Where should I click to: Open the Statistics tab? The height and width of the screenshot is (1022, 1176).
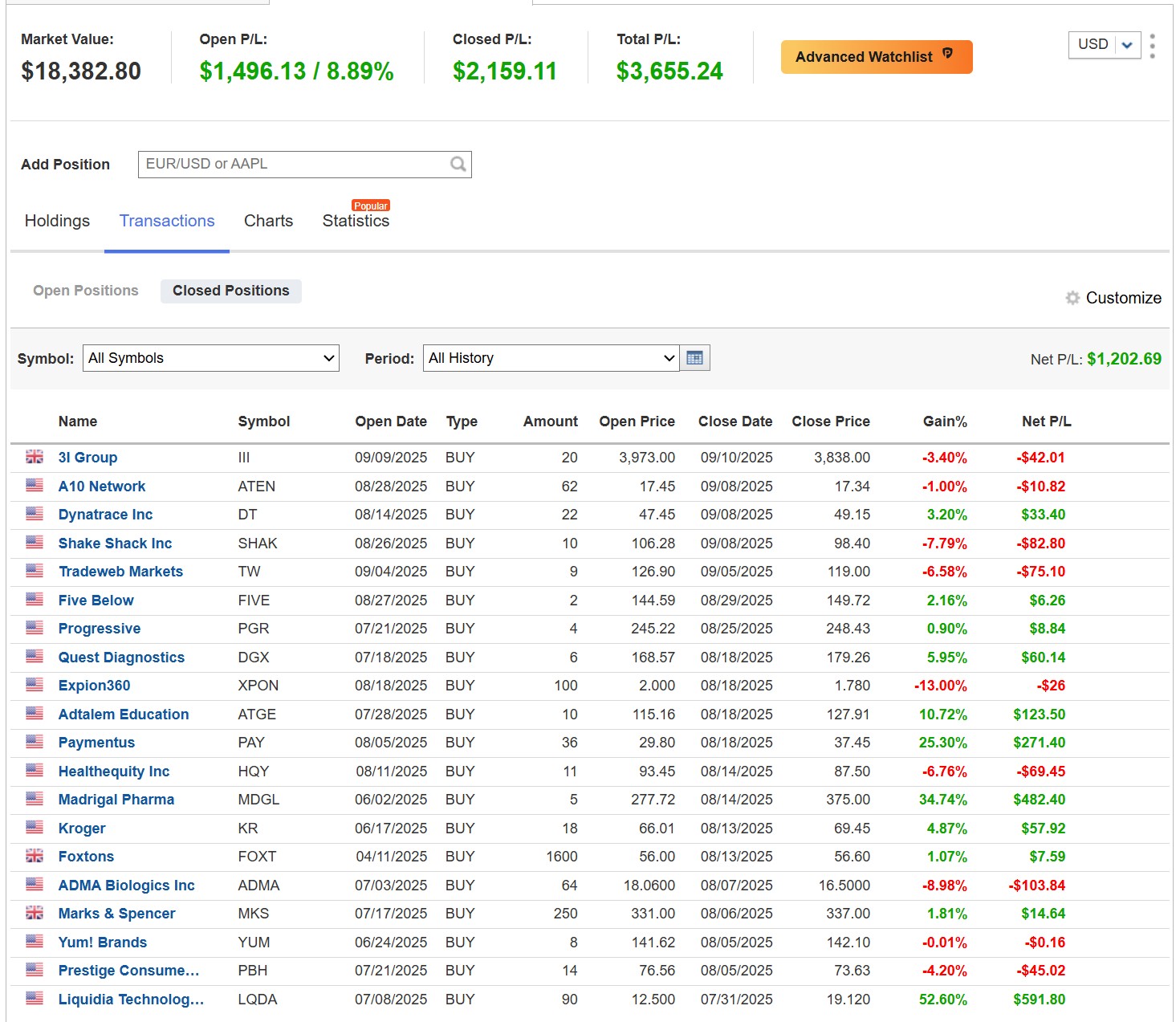click(x=356, y=221)
